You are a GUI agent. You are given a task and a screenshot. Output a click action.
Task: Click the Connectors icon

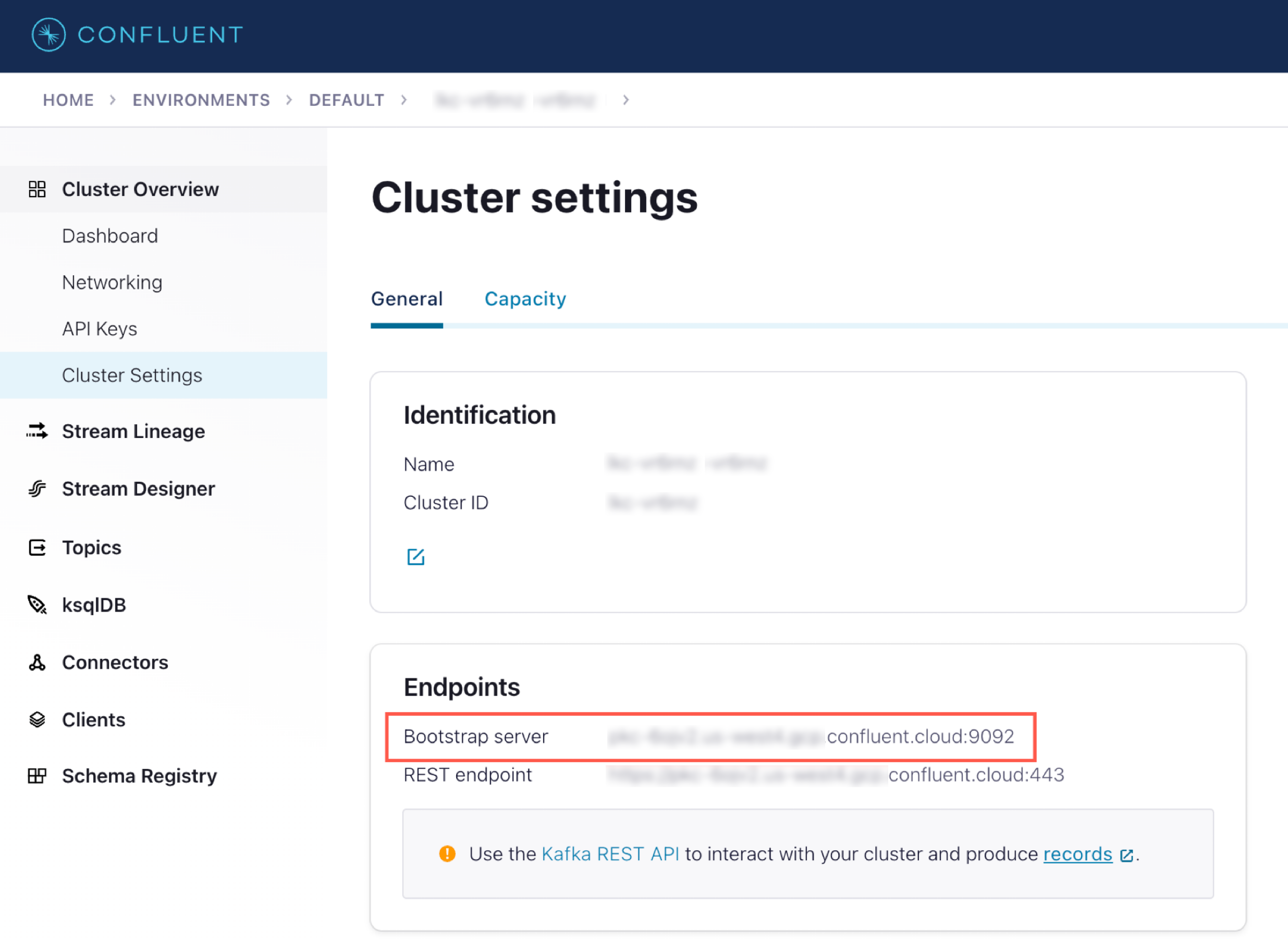[37, 663]
